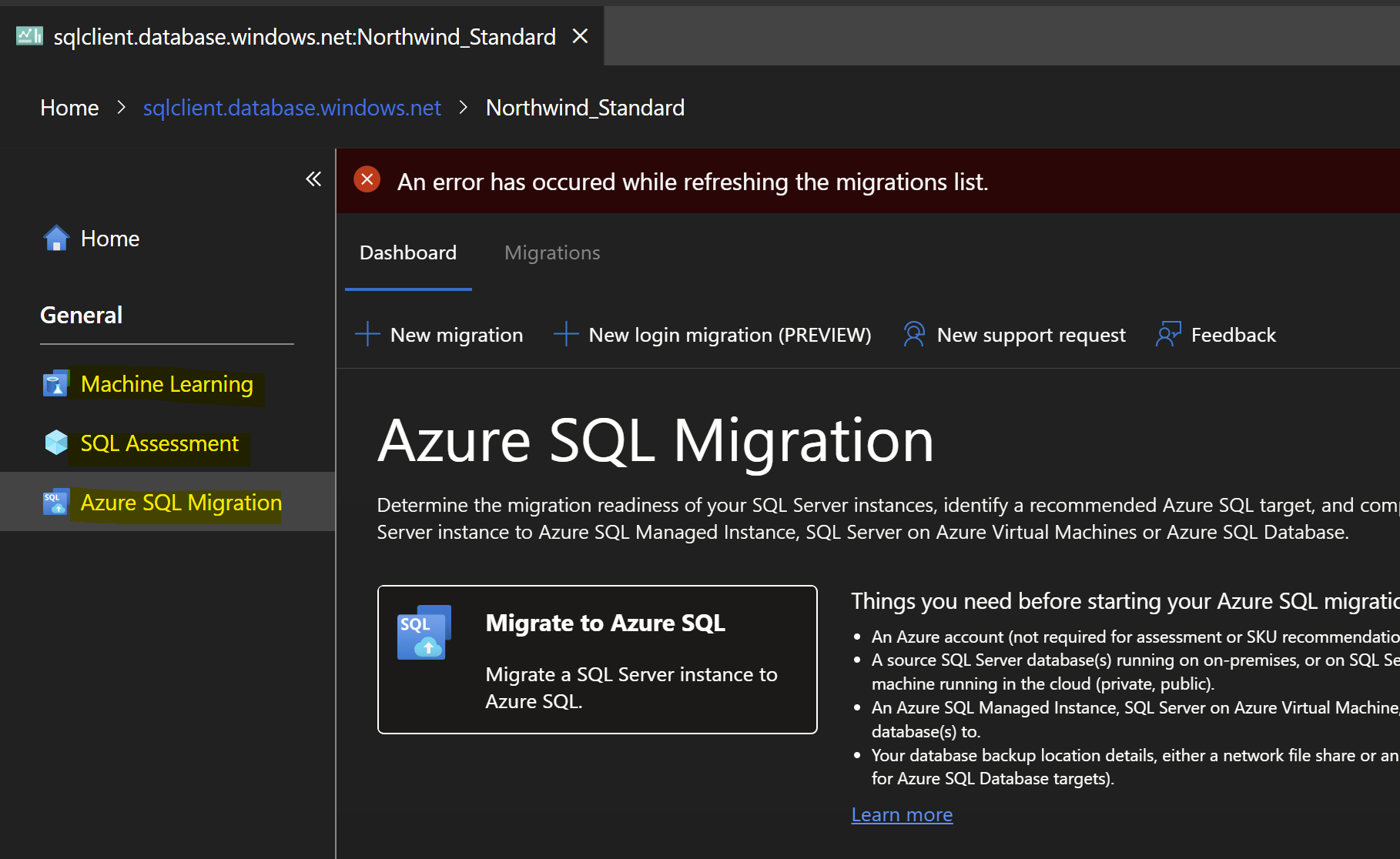
Task: Click the red error icon in the banner
Action: [367, 179]
